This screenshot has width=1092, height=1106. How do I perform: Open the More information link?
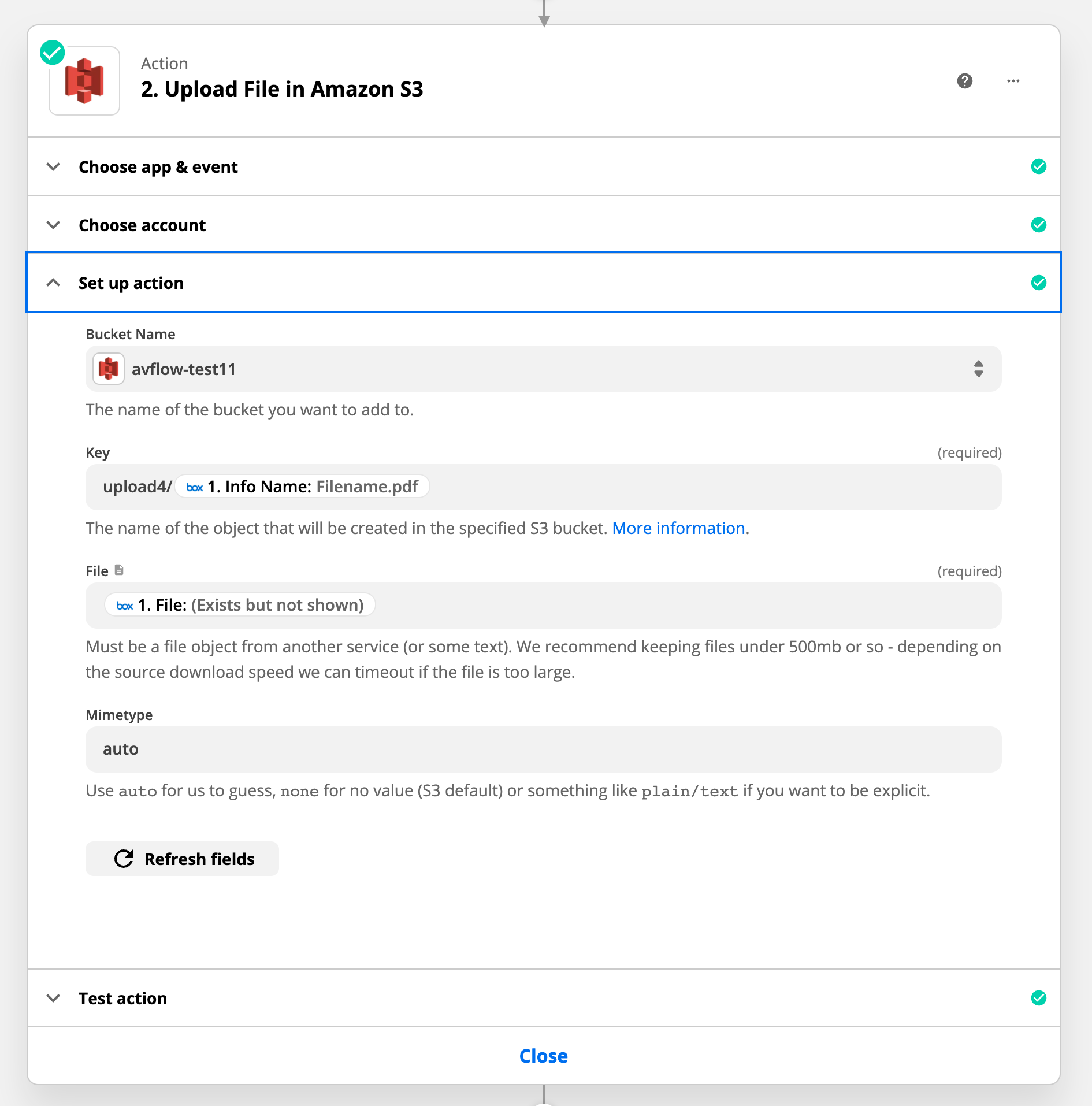(x=678, y=528)
